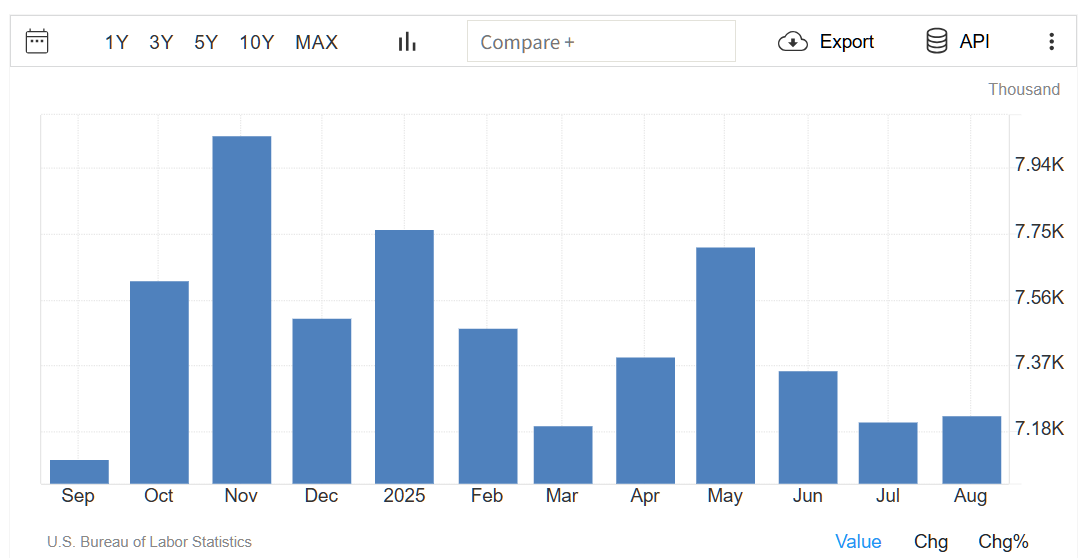1092x558 pixels.
Task: Click the Export text button
Action: click(846, 42)
